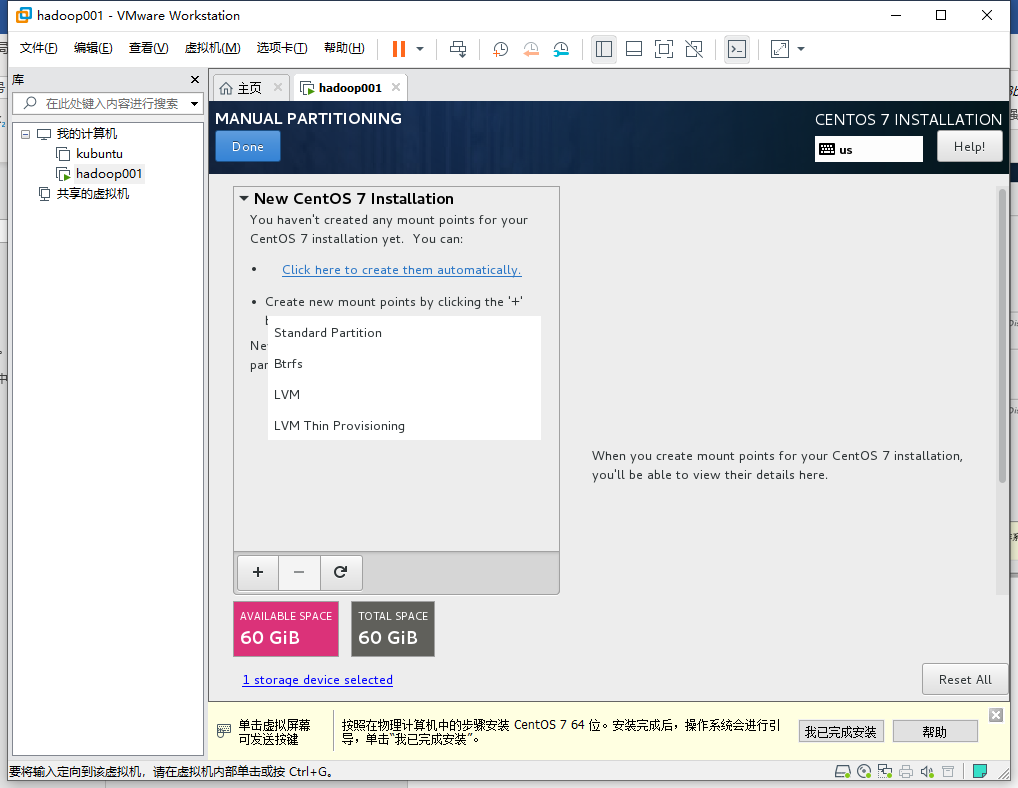
Task: Open the 1 storage device selected link
Action: [317, 680]
